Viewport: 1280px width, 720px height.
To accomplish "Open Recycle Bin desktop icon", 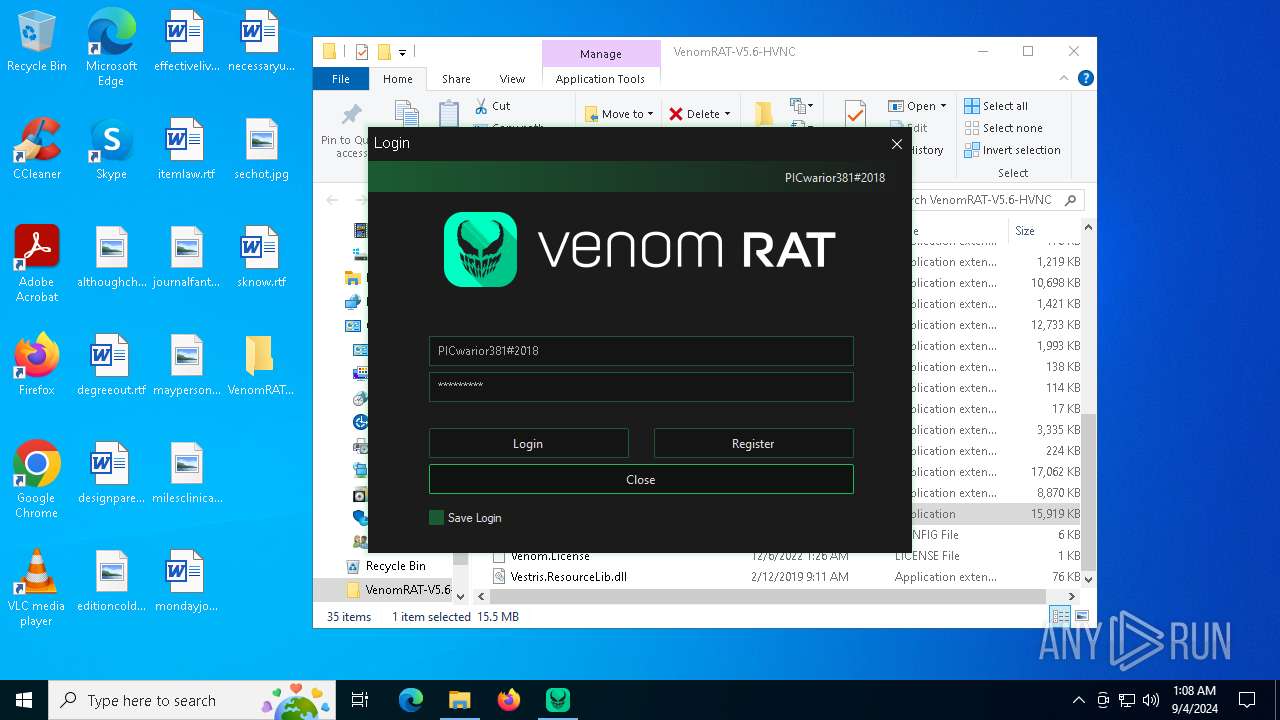I will tap(37, 42).
